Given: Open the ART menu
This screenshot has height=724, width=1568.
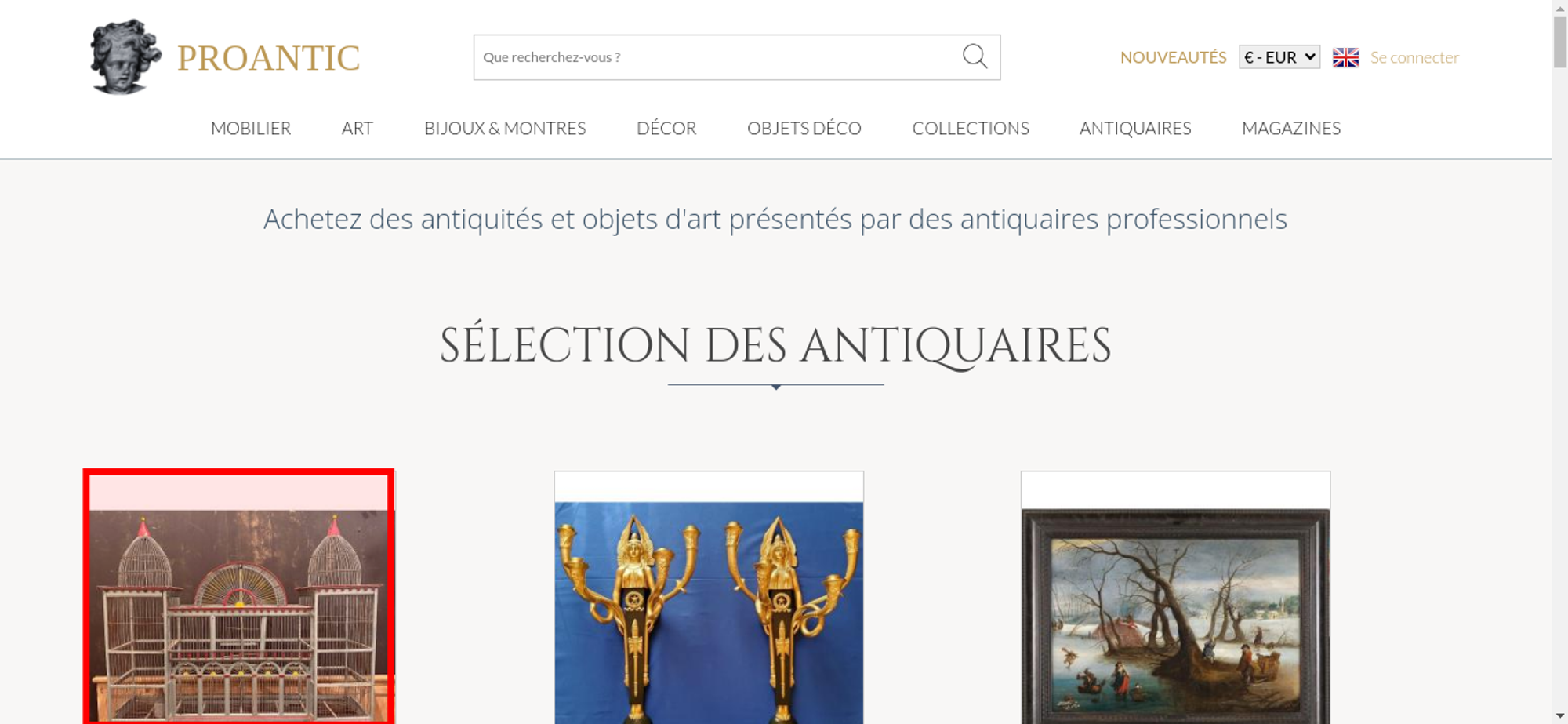Looking at the screenshot, I should tap(358, 128).
